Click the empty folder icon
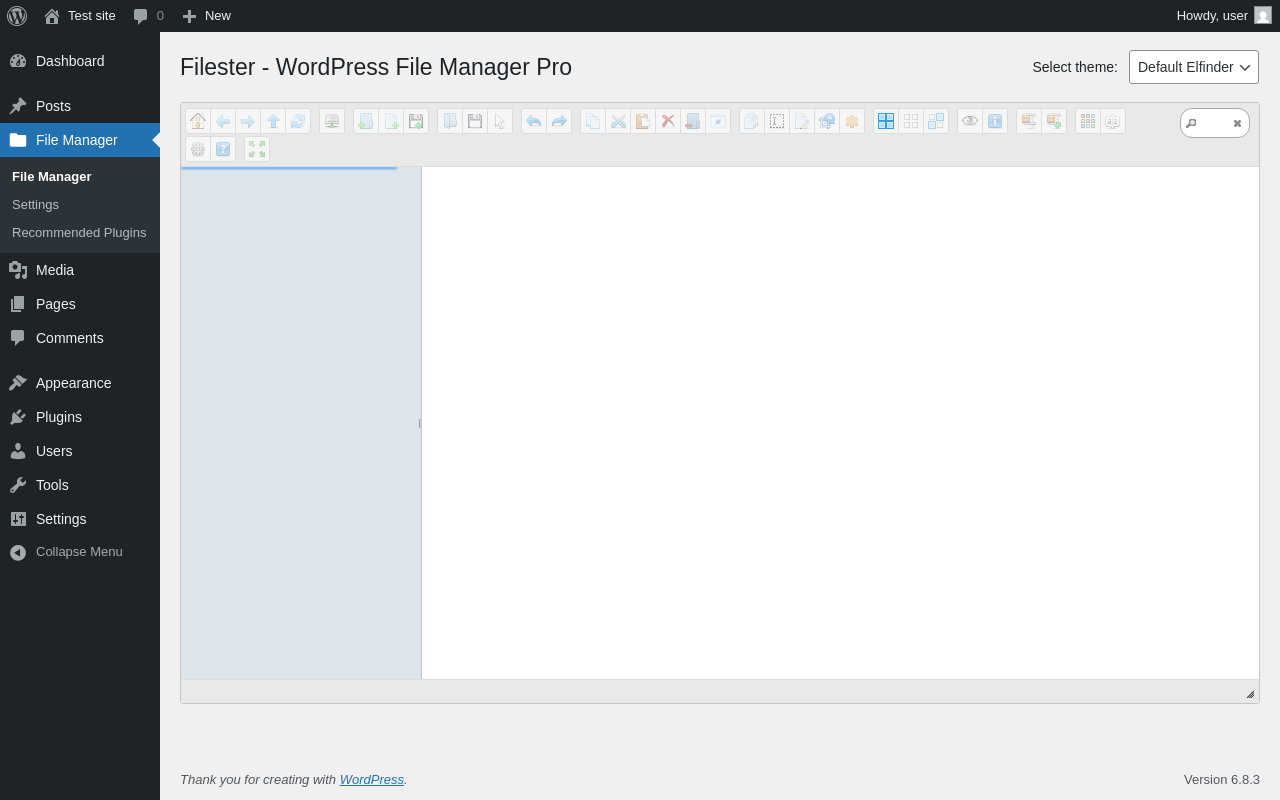The width and height of the screenshot is (1280, 800). point(693,121)
